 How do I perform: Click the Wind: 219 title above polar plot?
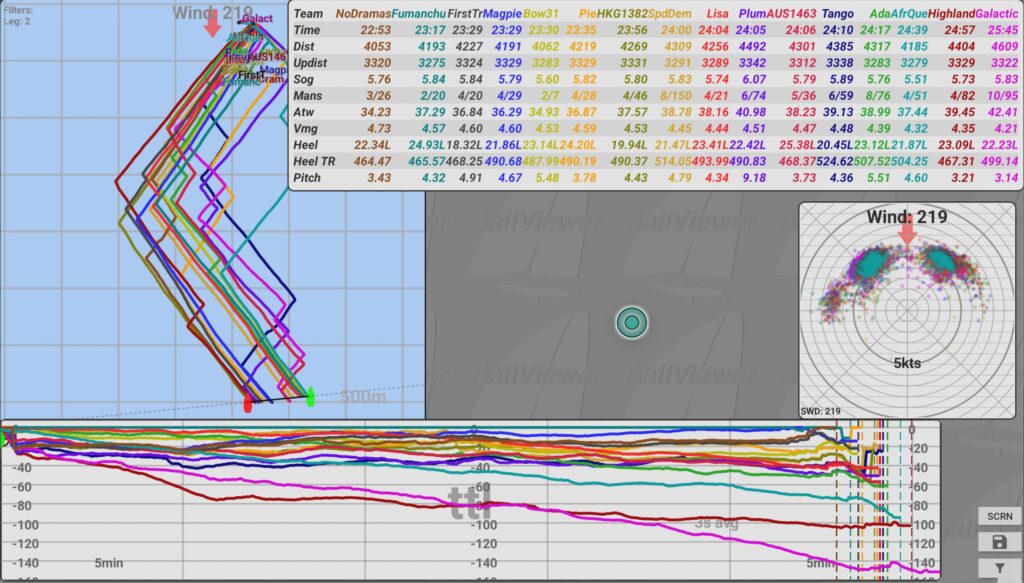pos(907,217)
